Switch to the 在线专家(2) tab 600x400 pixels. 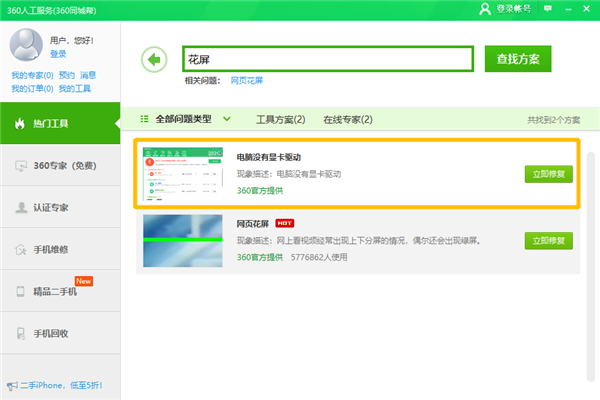click(347, 120)
